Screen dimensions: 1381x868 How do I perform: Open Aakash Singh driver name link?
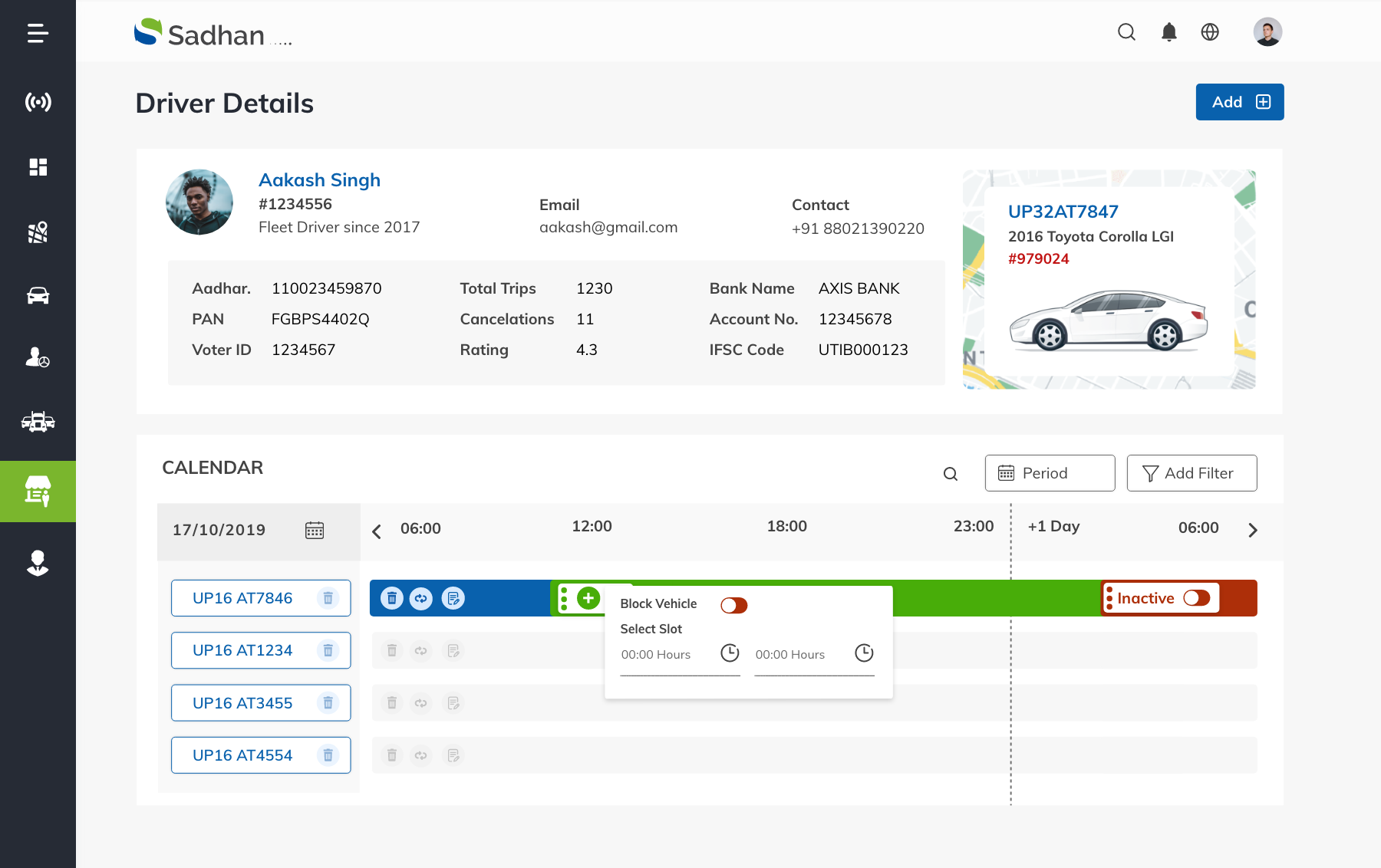[319, 180]
